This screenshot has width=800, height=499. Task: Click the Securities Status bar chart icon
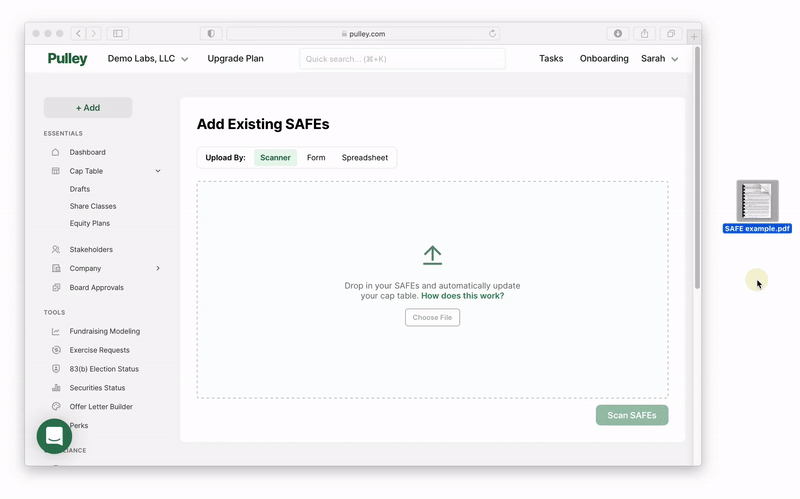56,388
